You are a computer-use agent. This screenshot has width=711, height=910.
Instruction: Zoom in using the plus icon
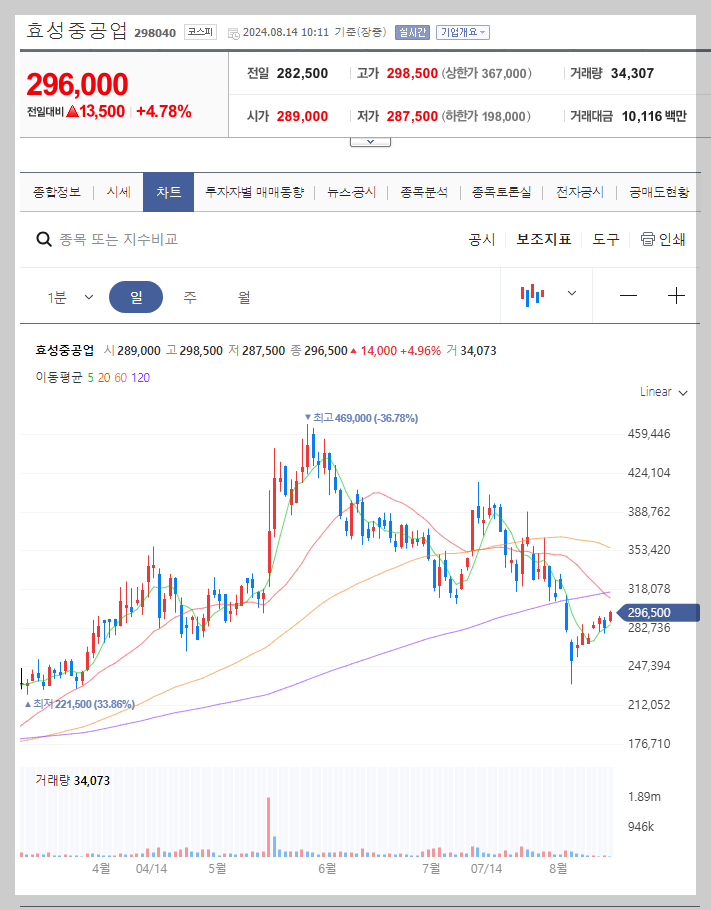coord(679,296)
